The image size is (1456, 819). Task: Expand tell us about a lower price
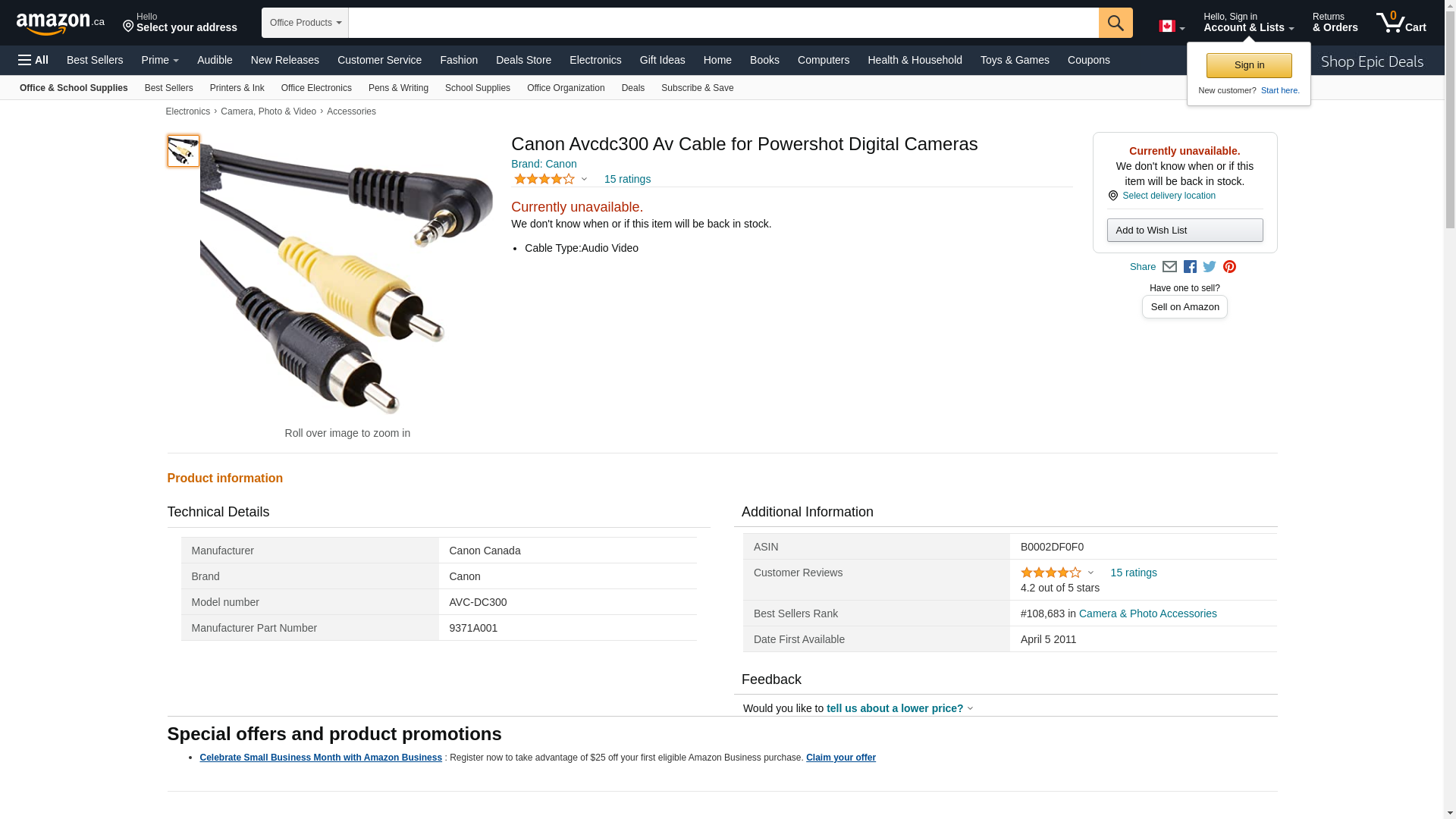click(899, 708)
